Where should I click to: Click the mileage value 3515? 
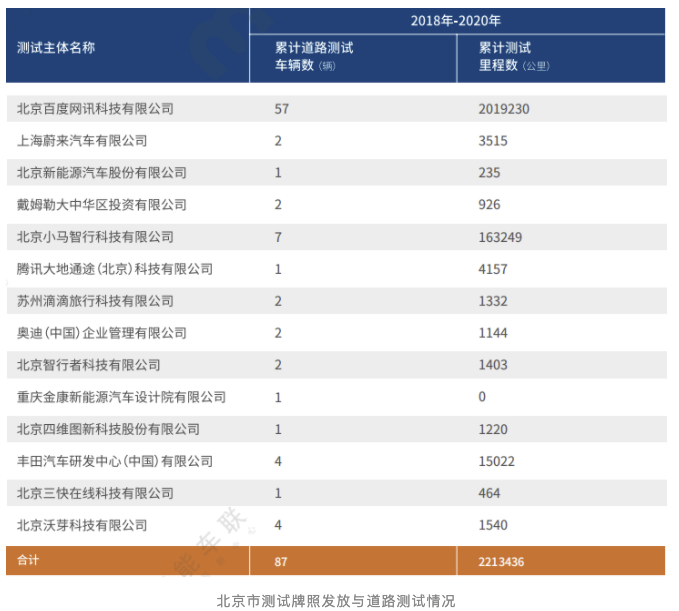pos(493,141)
